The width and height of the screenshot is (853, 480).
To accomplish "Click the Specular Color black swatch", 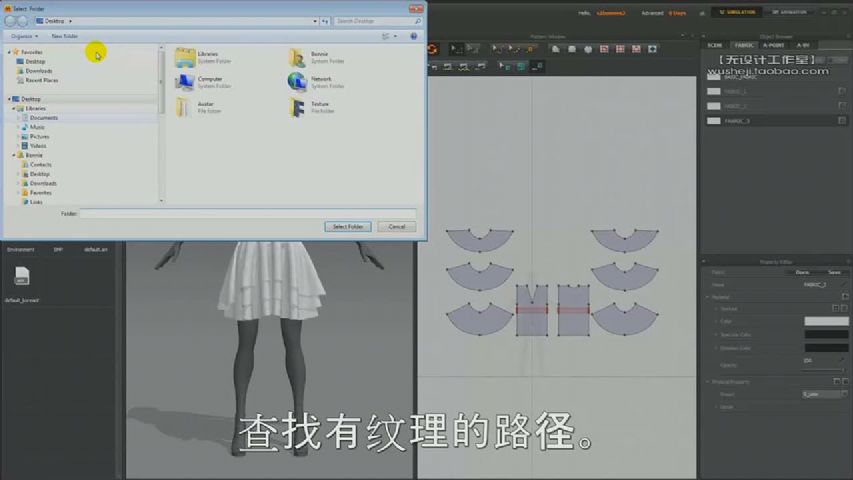I will [x=826, y=334].
